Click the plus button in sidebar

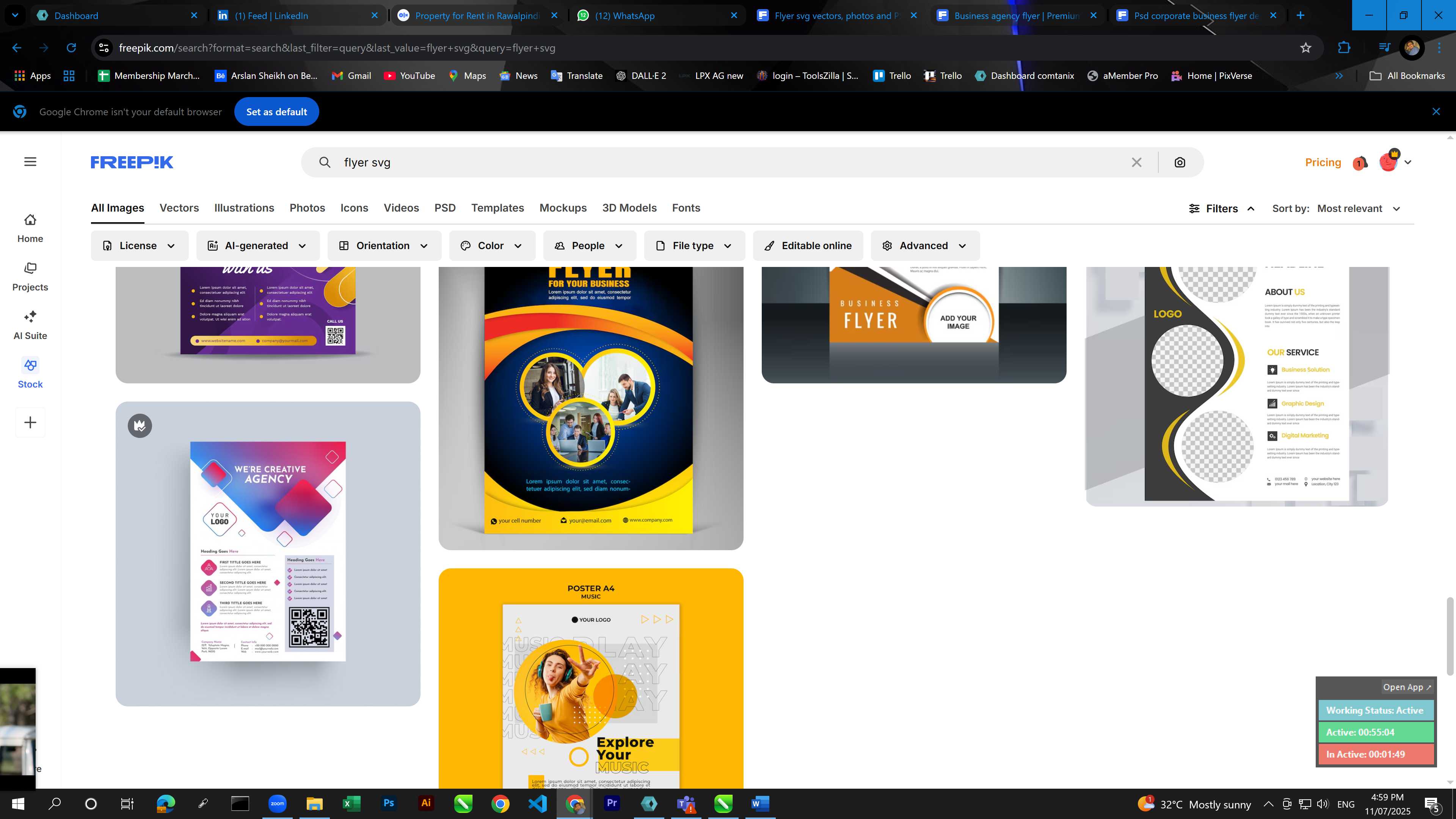(30, 422)
